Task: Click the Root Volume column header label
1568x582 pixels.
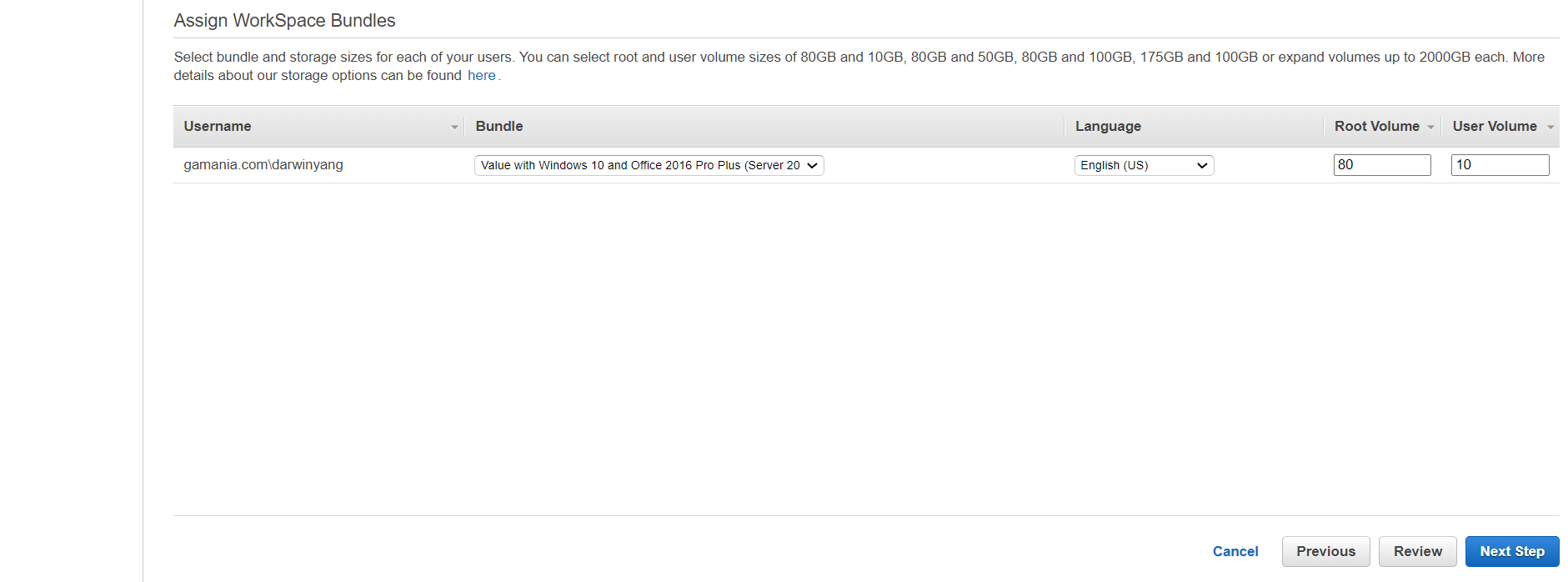Action: [1376, 127]
